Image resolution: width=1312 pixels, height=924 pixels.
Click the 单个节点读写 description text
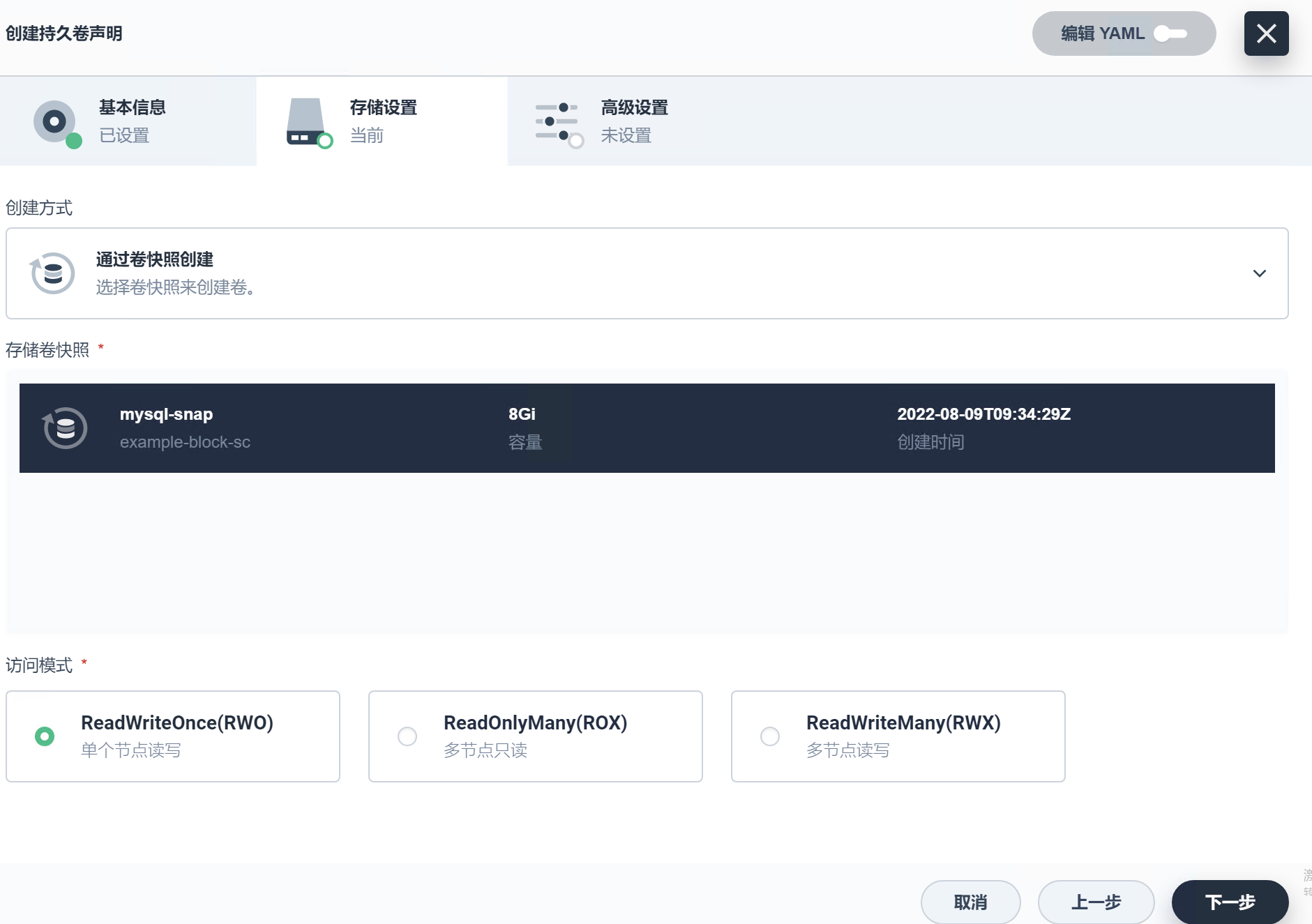(x=131, y=750)
